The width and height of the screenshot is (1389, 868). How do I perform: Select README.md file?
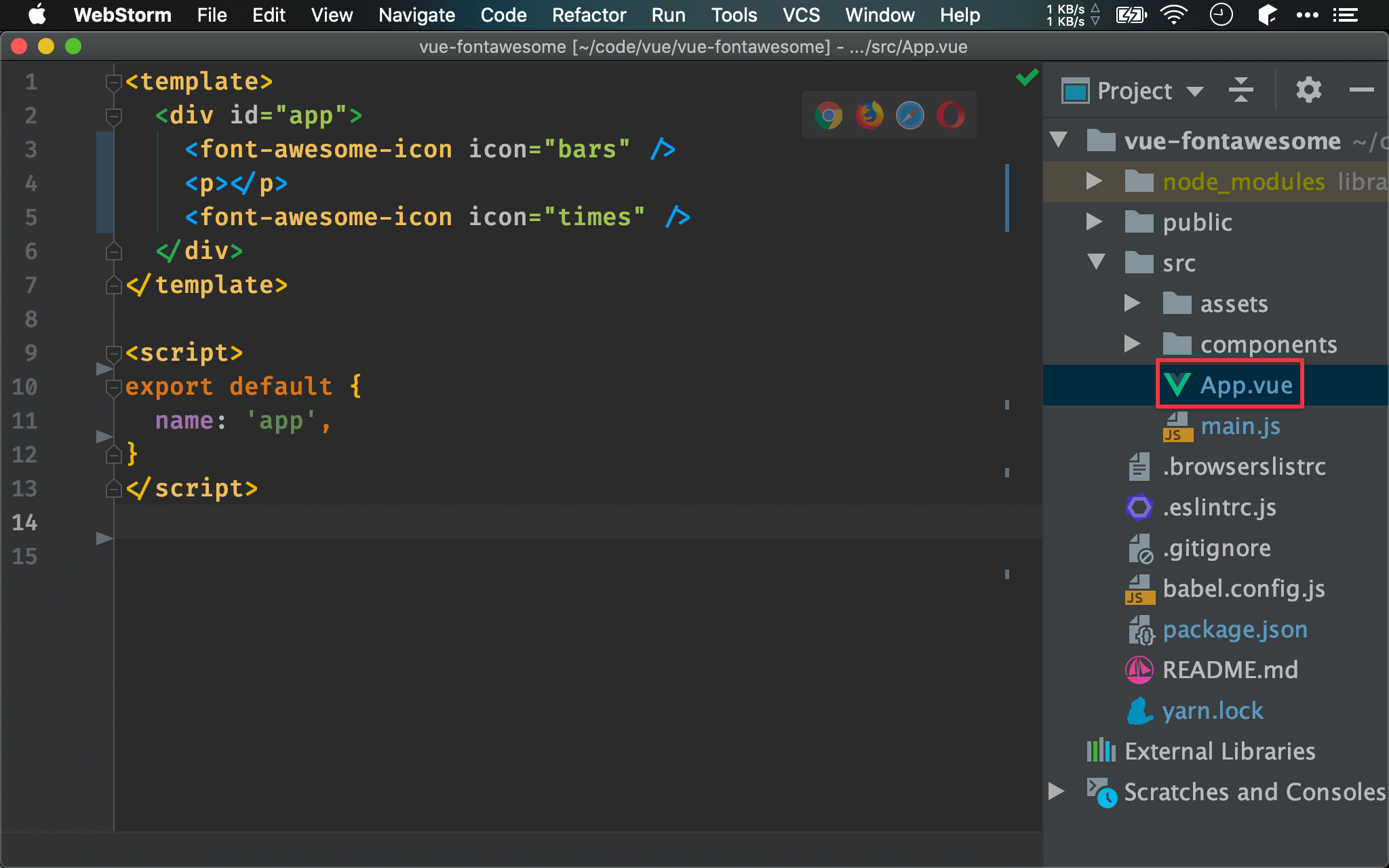1230,670
